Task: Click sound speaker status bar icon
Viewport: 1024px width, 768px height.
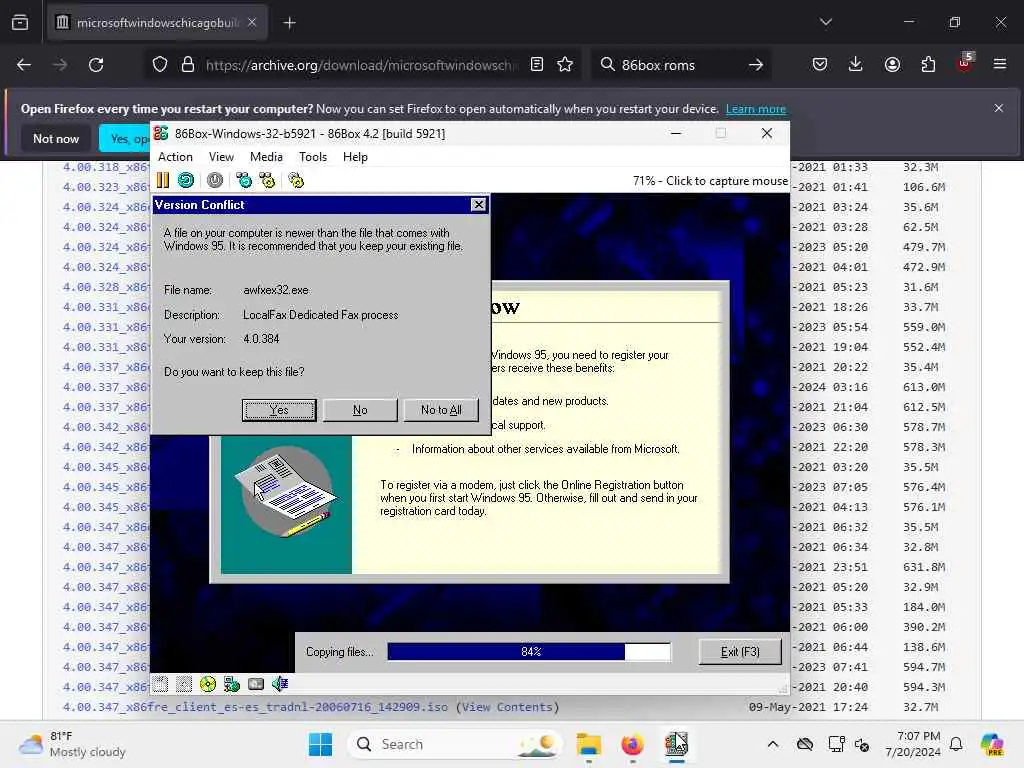Action: tap(280, 684)
